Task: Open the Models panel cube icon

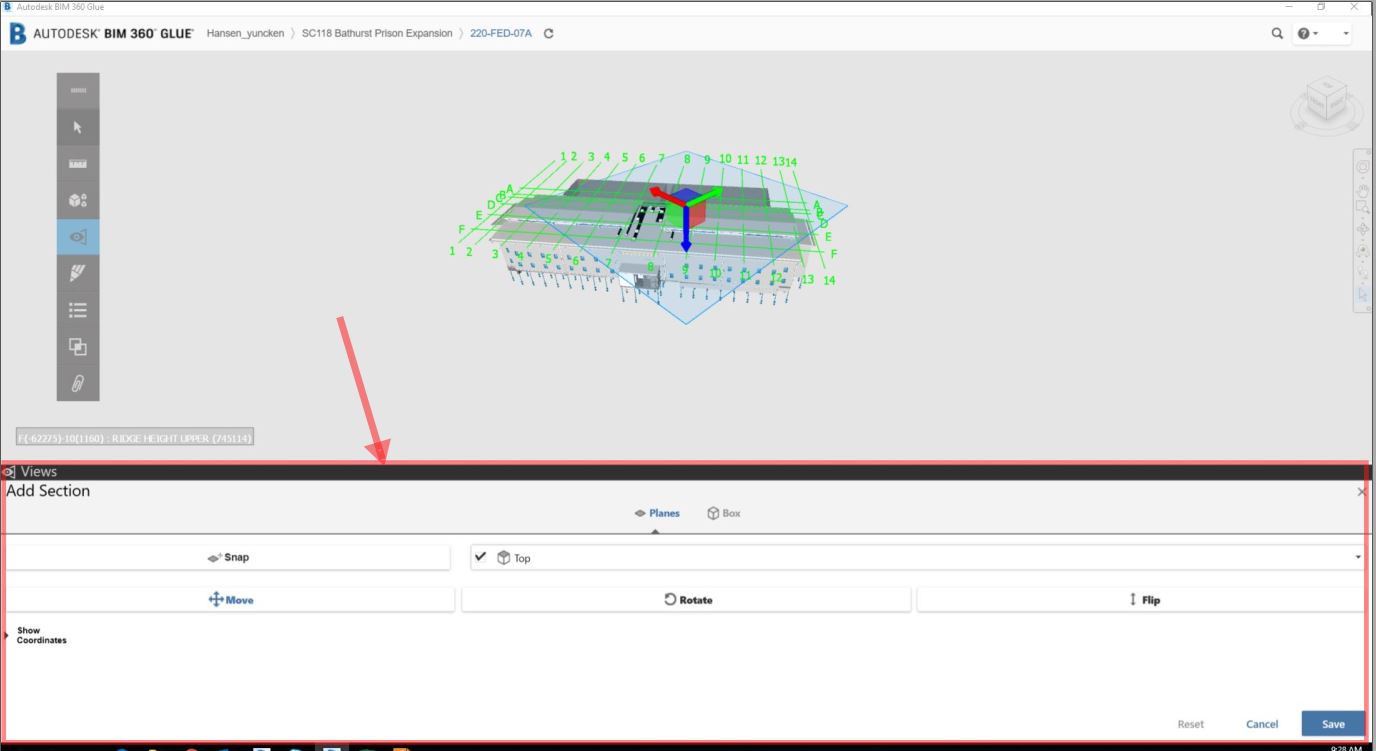Action: (x=77, y=200)
